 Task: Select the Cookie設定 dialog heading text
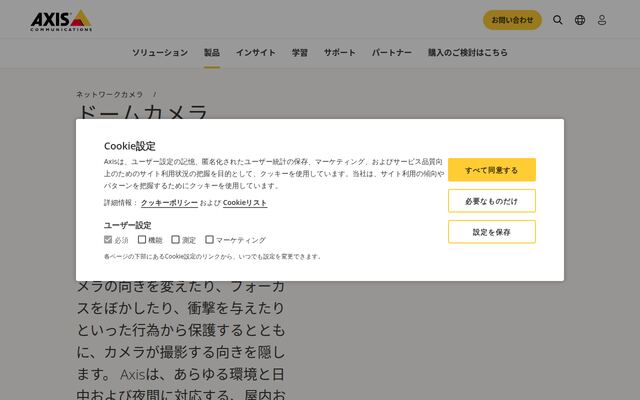130,146
